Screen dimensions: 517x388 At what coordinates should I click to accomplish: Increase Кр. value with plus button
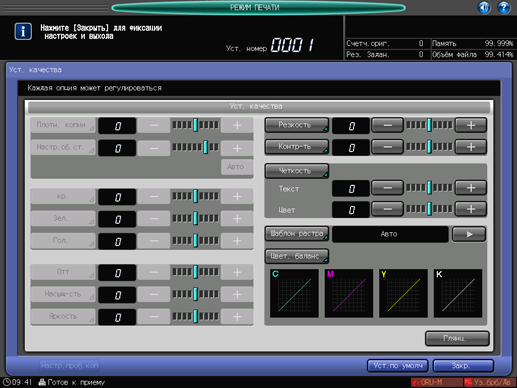(237, 197)
